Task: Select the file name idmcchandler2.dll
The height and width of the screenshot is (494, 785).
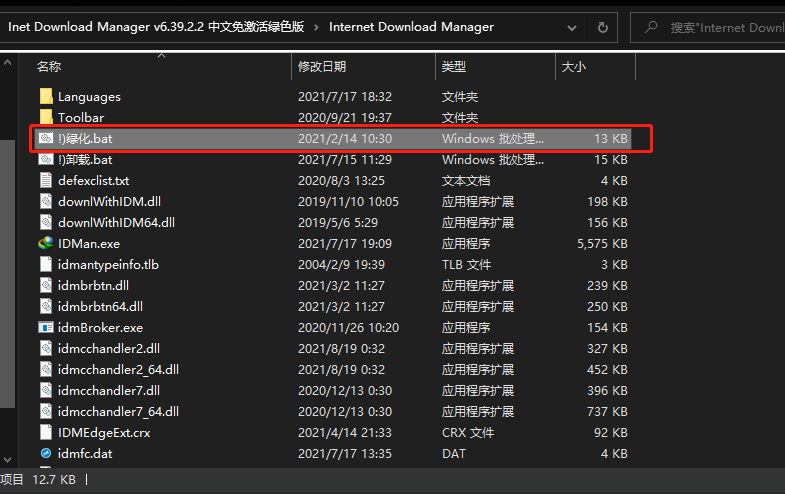Action: point(109,349)
